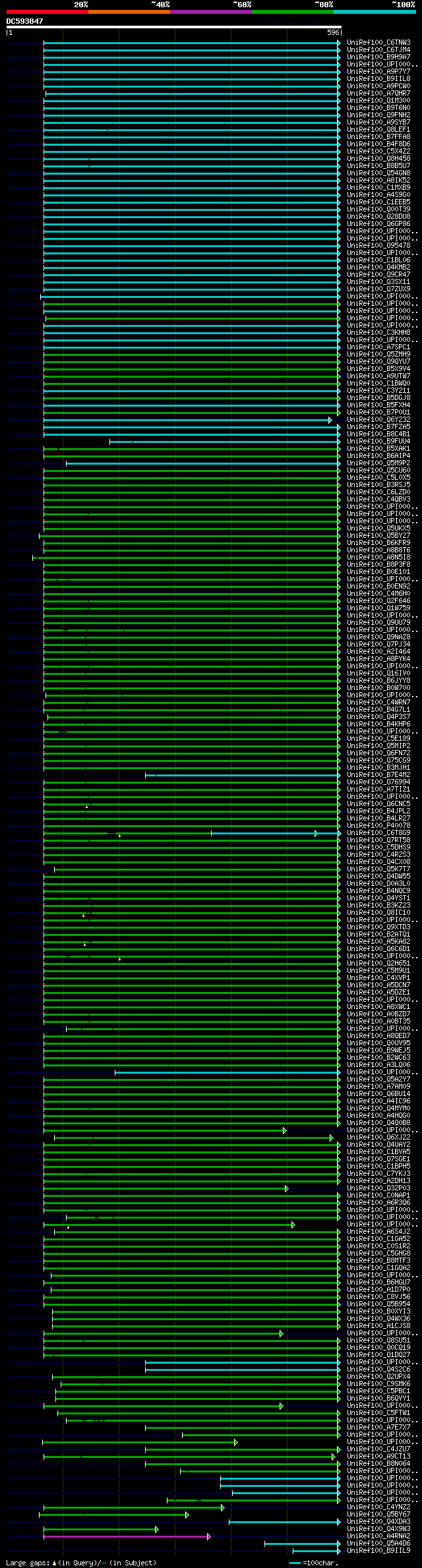Click hit label UniRef100_Q9XTD3

[x=378, y=927]
